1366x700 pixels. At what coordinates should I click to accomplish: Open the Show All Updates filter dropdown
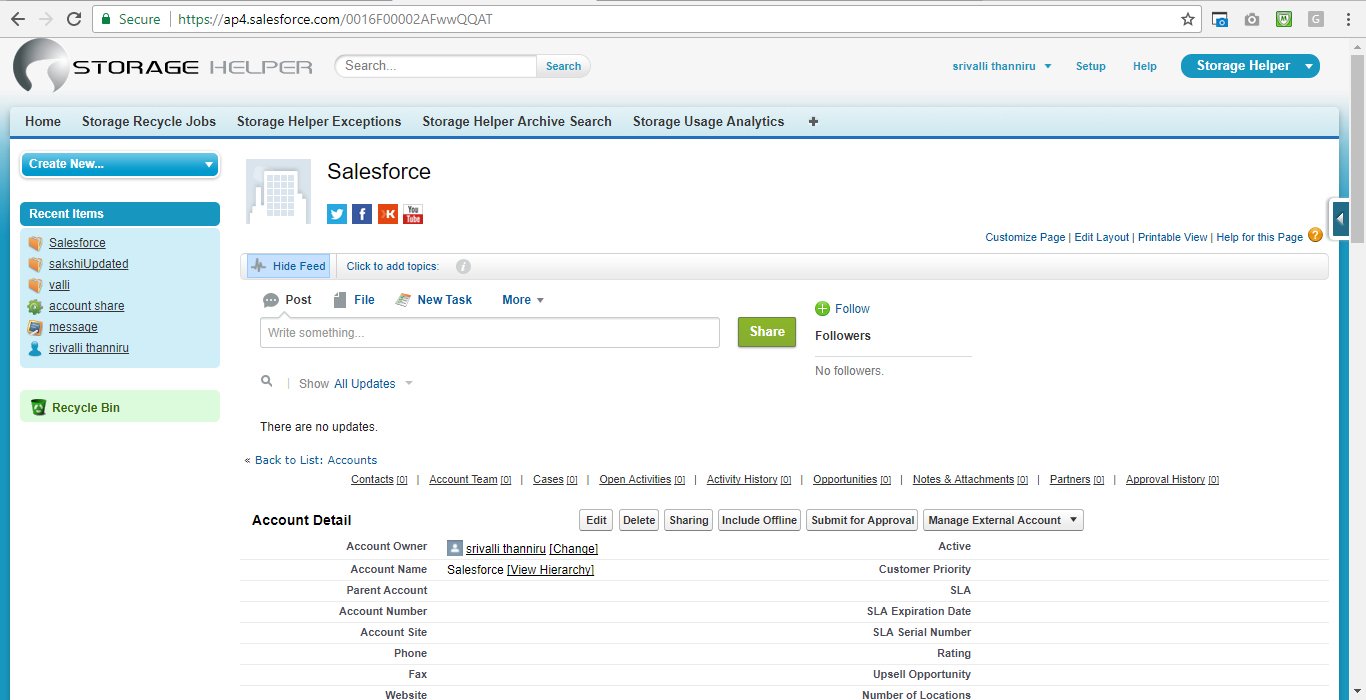tap(373, 384)
